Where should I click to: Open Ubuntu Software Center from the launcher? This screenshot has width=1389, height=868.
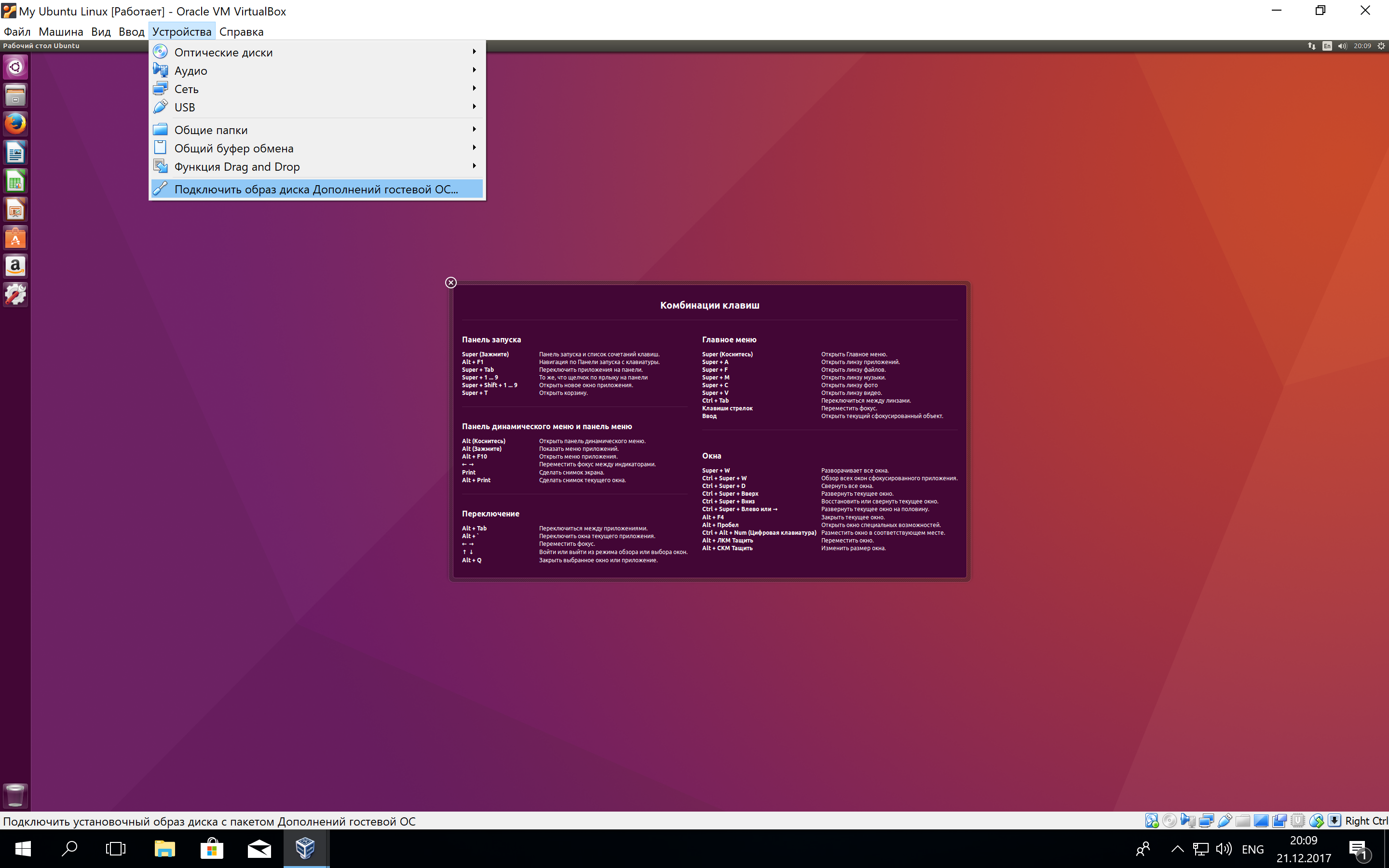click(x=15, y=238)
